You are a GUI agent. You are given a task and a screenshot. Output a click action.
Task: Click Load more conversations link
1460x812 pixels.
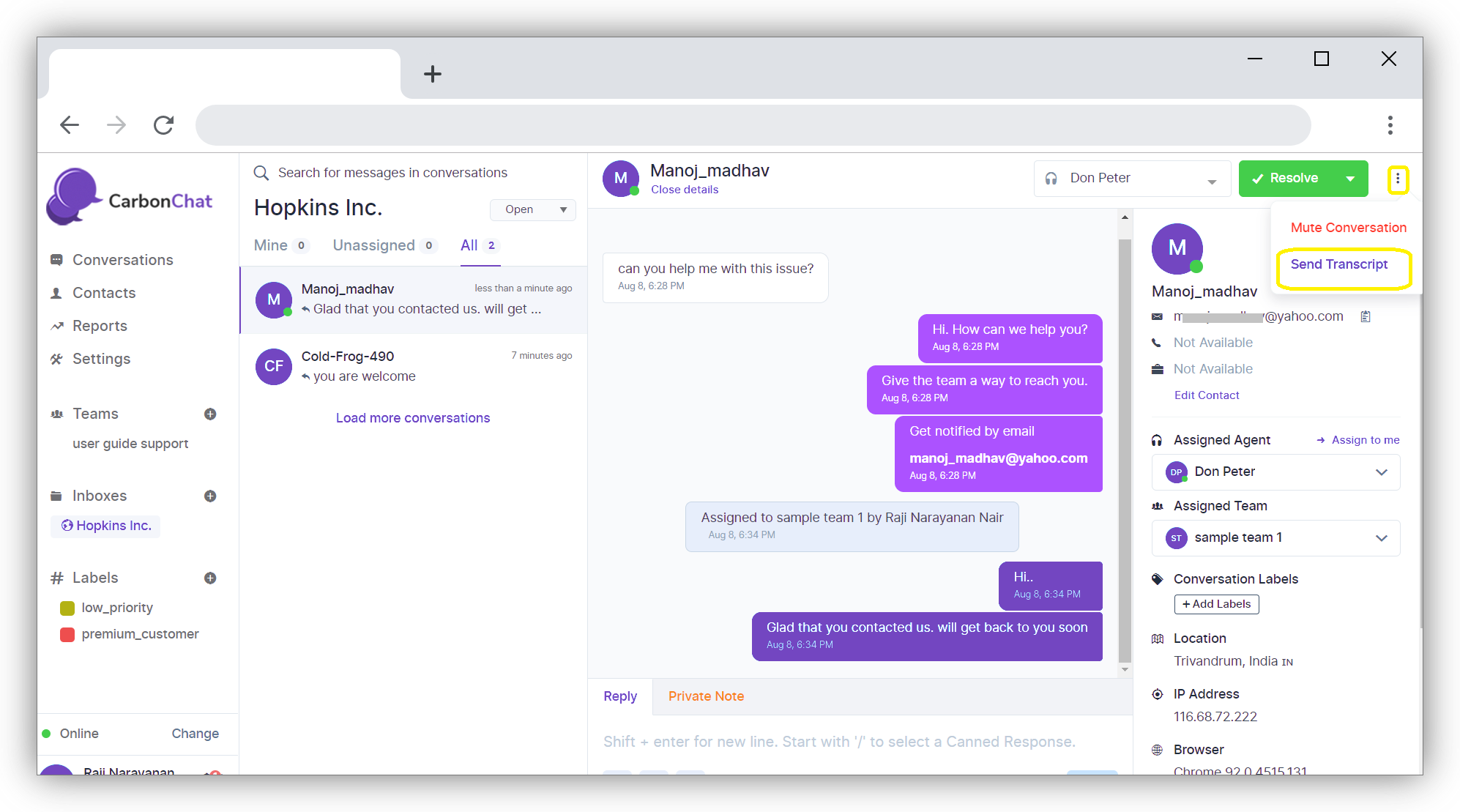click(413, 418)
